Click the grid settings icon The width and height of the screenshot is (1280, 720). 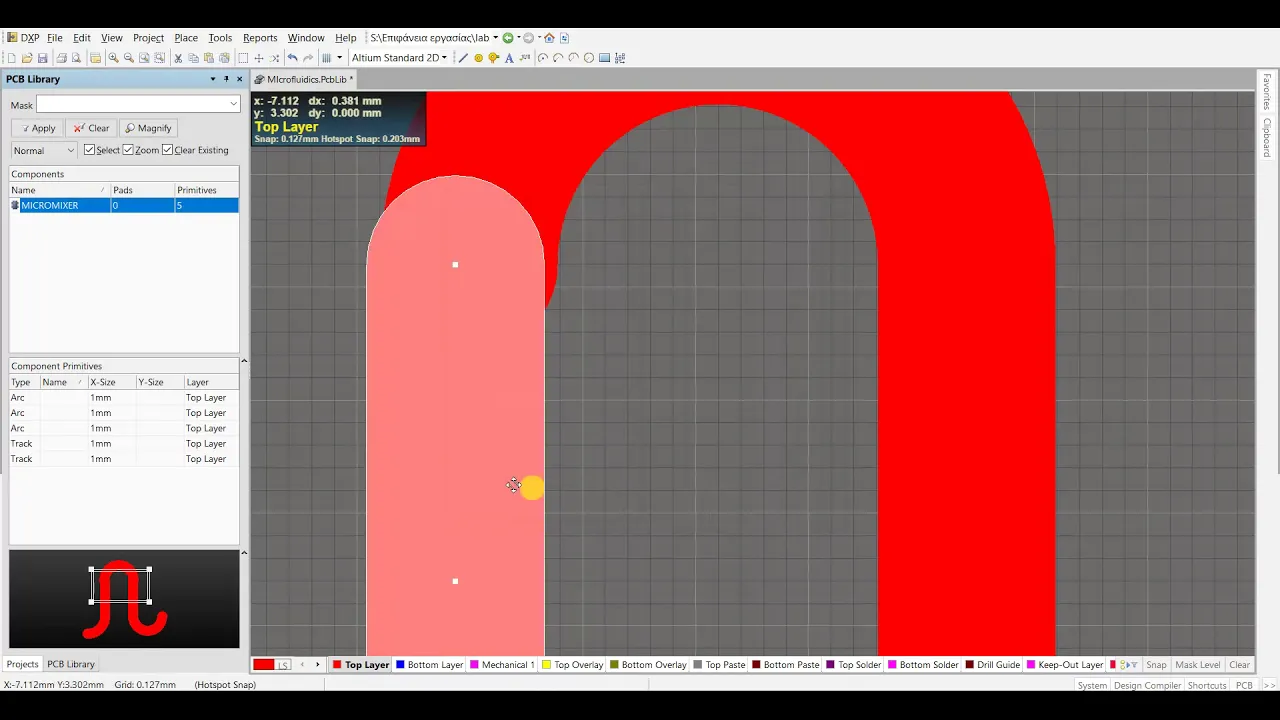tap(326, 58)
